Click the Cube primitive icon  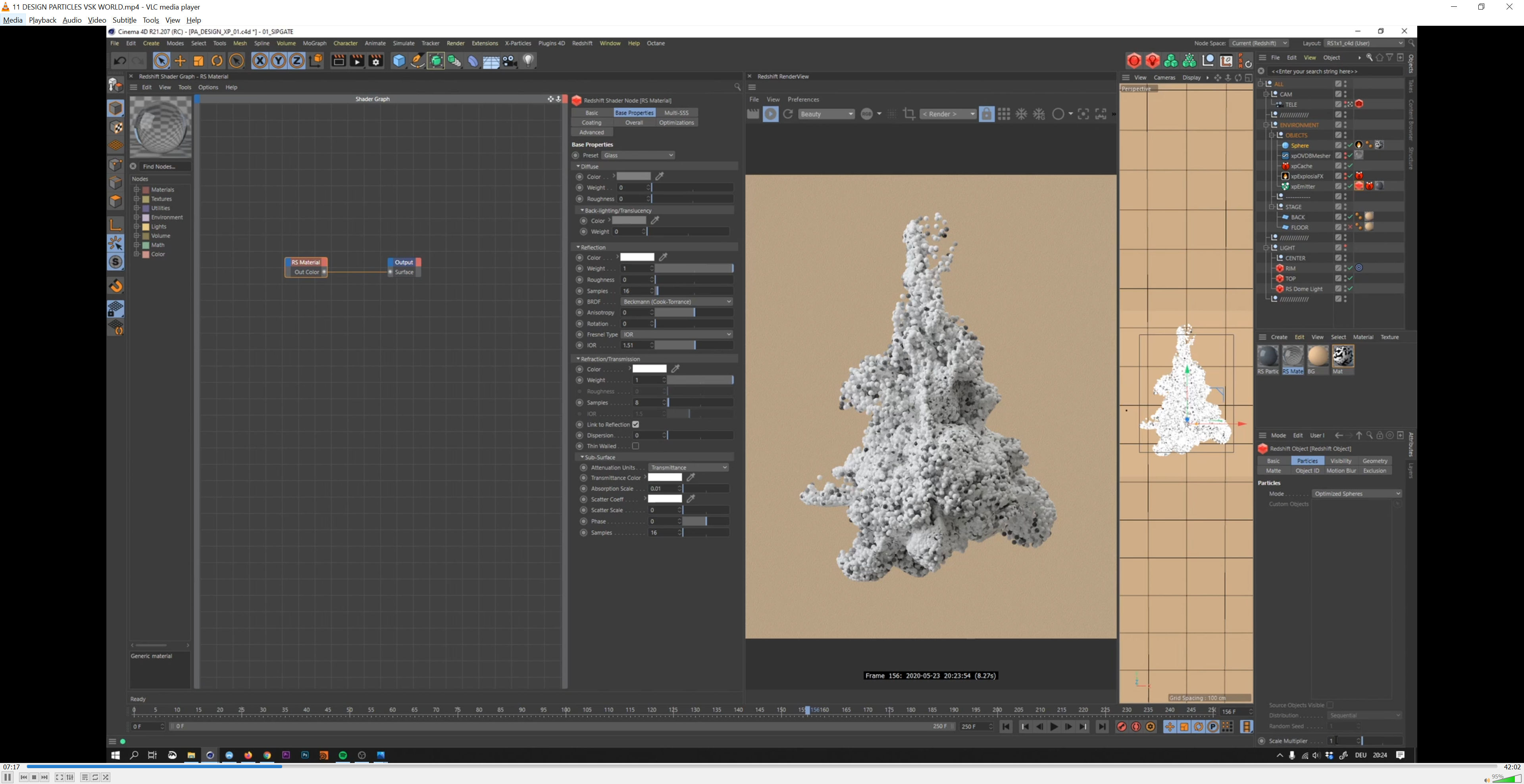399,61
